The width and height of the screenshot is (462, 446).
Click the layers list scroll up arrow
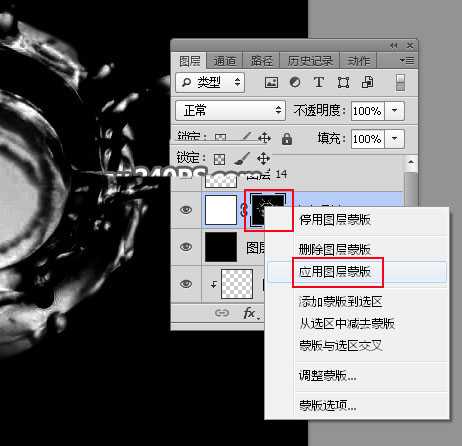(x=411, y=163)
